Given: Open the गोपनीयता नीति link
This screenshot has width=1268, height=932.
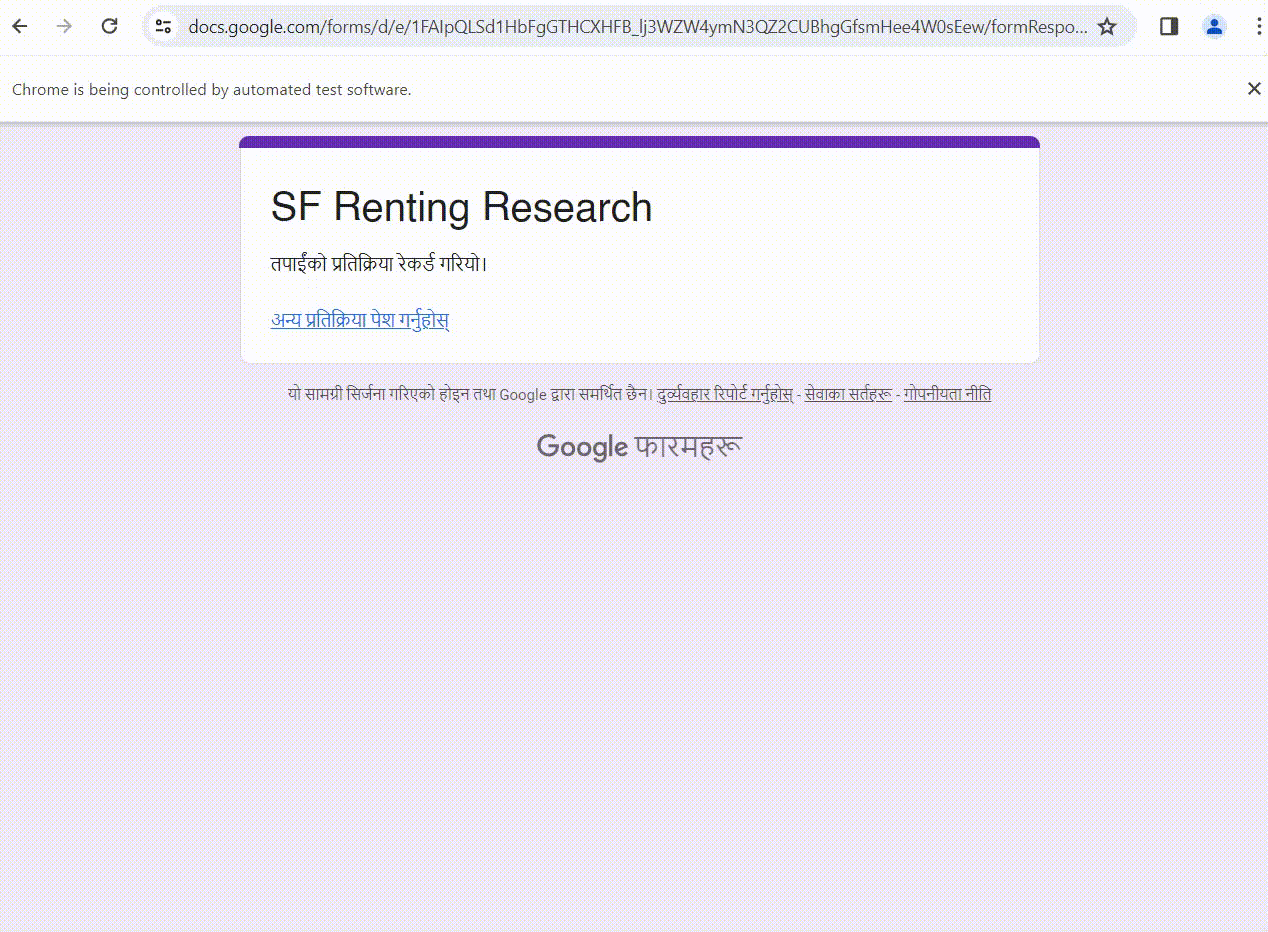Looking at the screenshot, I should 947,394.
